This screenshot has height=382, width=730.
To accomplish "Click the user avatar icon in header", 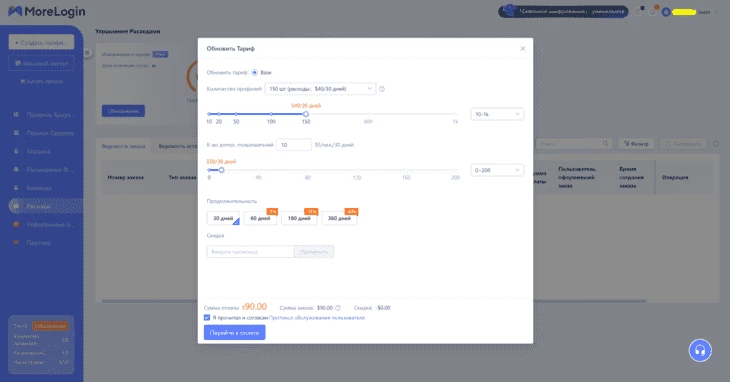I will 666,12.
